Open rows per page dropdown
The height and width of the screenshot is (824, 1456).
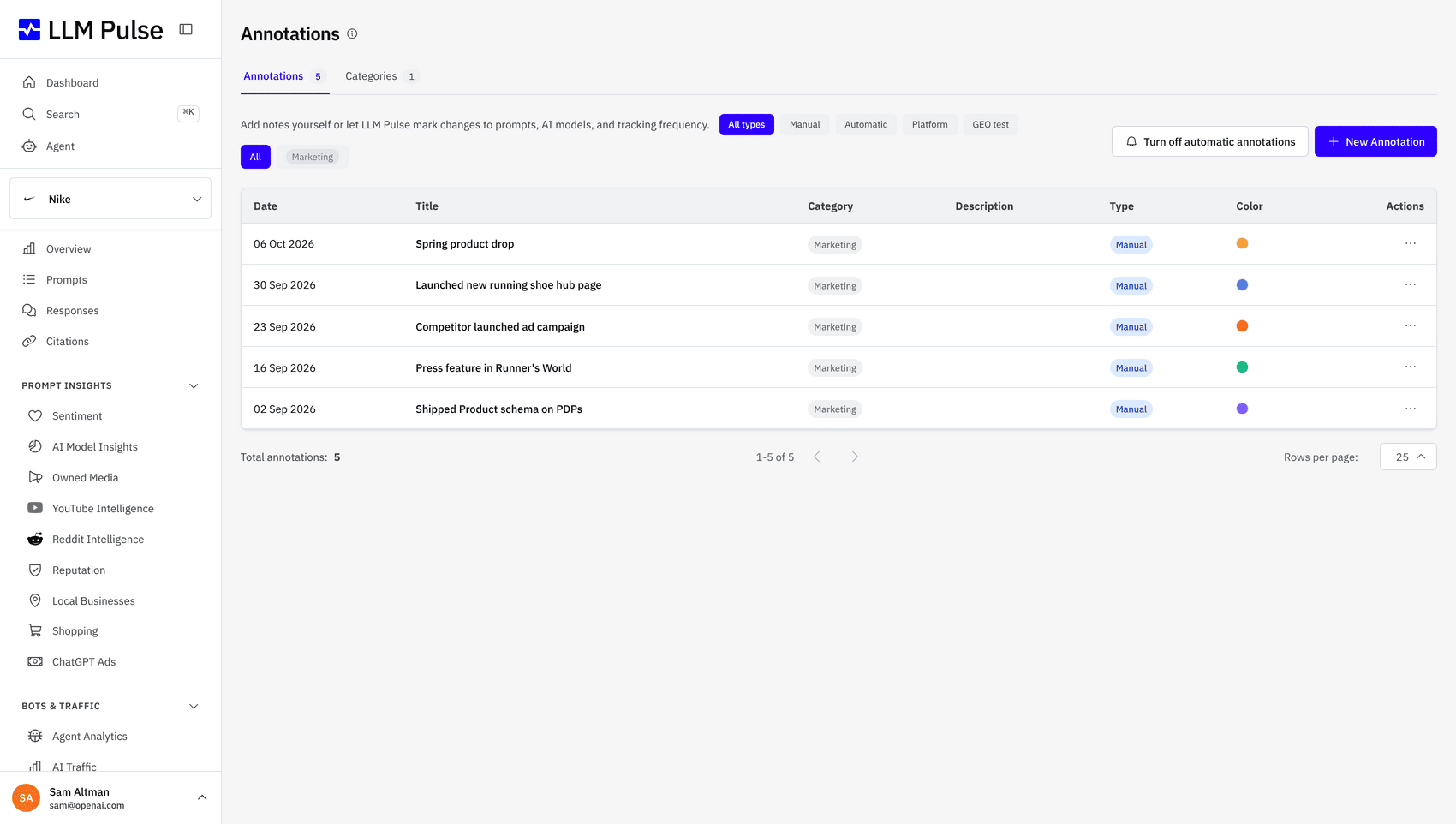point(1408,457)
